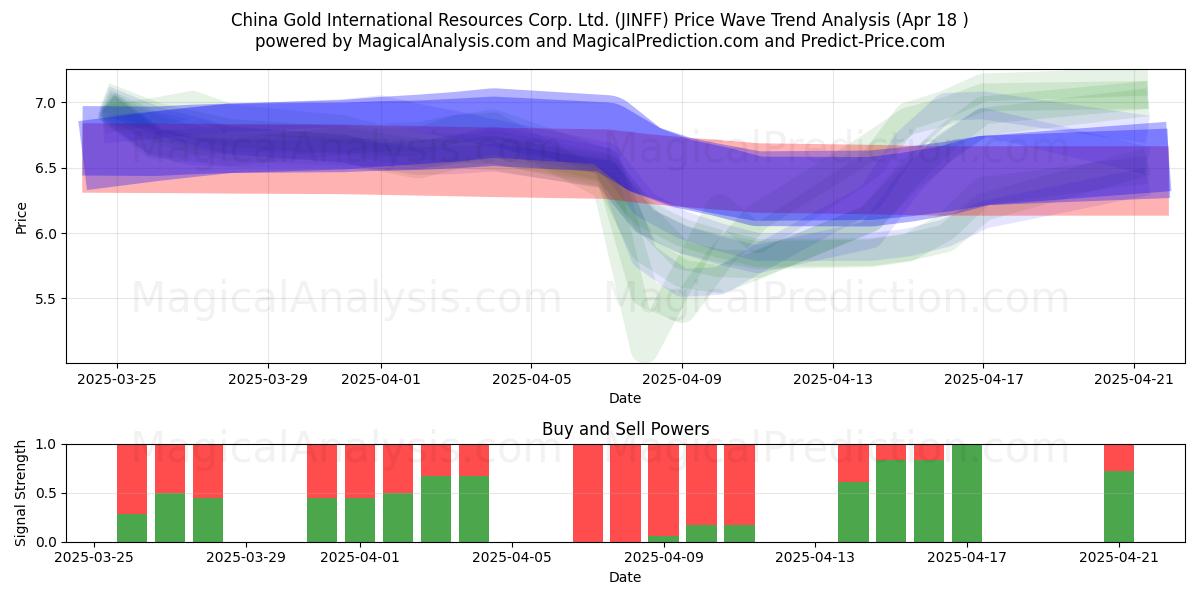Click the 2025-04-17 date tick under the Buy and Sell chart
The width and height of the screenshot is (1200, 600).
[967, 558]
